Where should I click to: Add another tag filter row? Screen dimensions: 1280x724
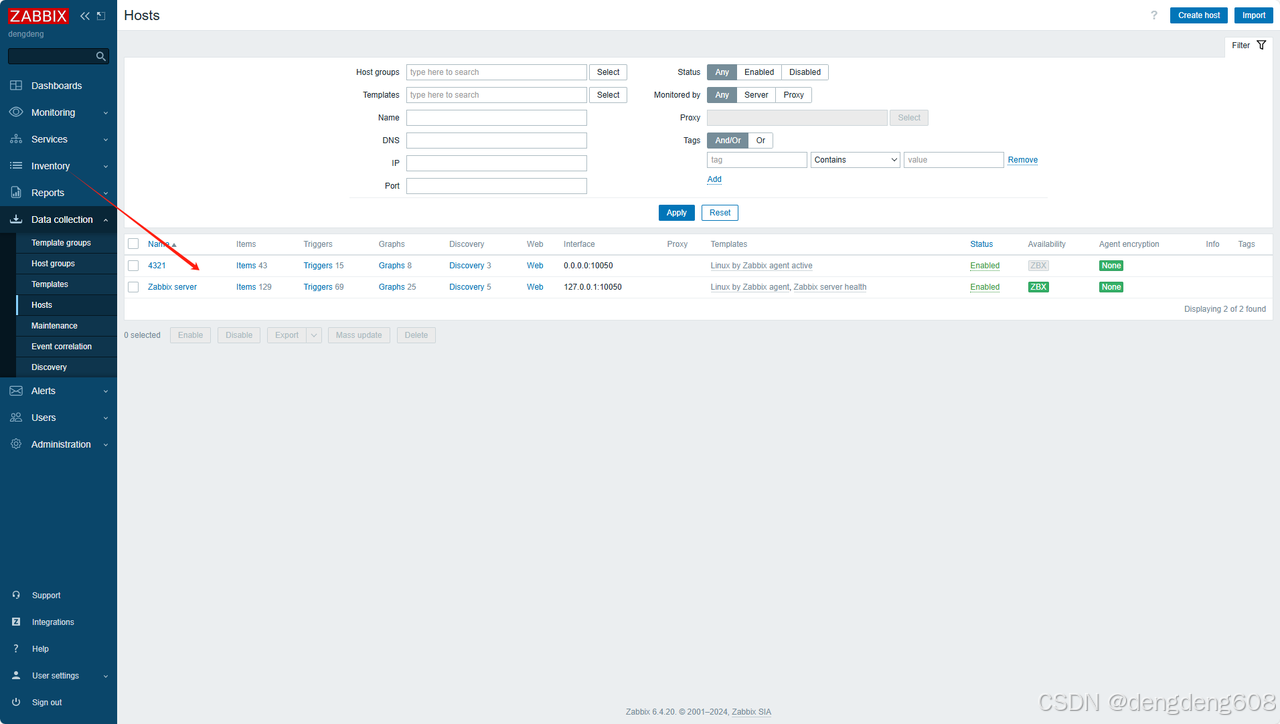pyautogui.click(x=714, y=180)
